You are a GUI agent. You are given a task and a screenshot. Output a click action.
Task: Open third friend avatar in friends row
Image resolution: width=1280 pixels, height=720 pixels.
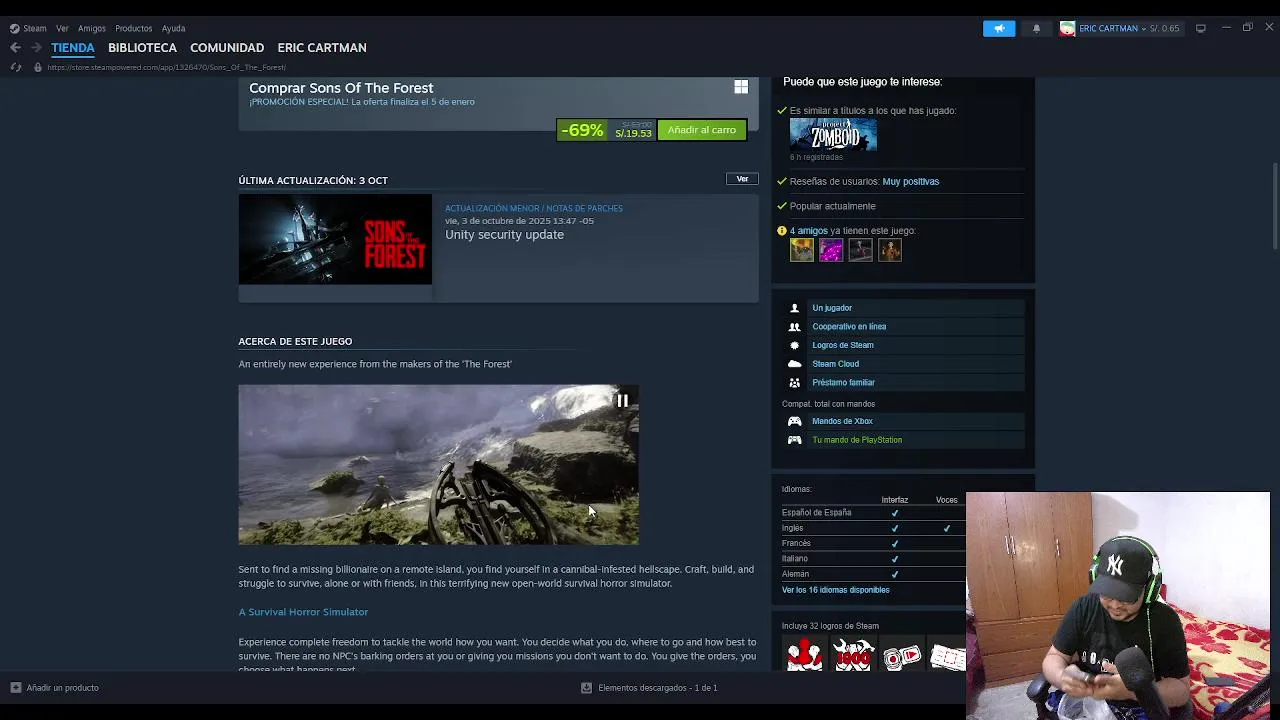860,250
